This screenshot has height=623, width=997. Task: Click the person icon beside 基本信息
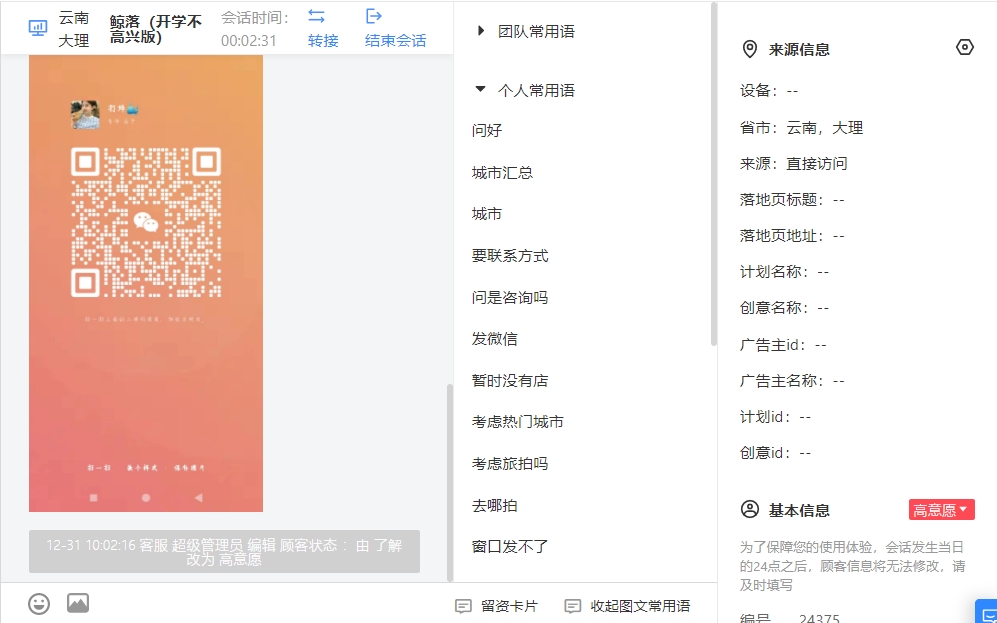coord(750,510)
